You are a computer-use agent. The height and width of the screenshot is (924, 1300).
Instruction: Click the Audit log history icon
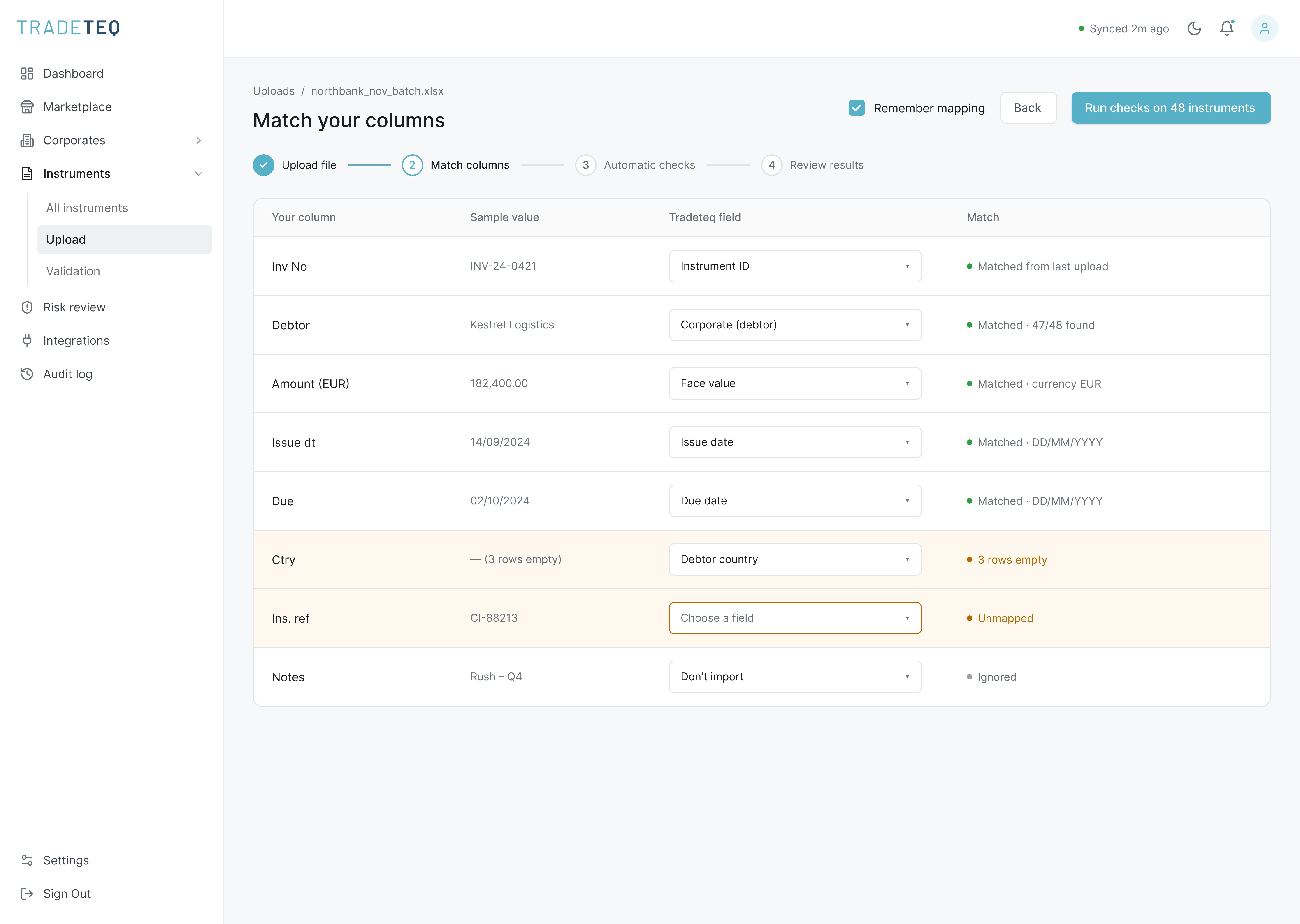(27, 374)
